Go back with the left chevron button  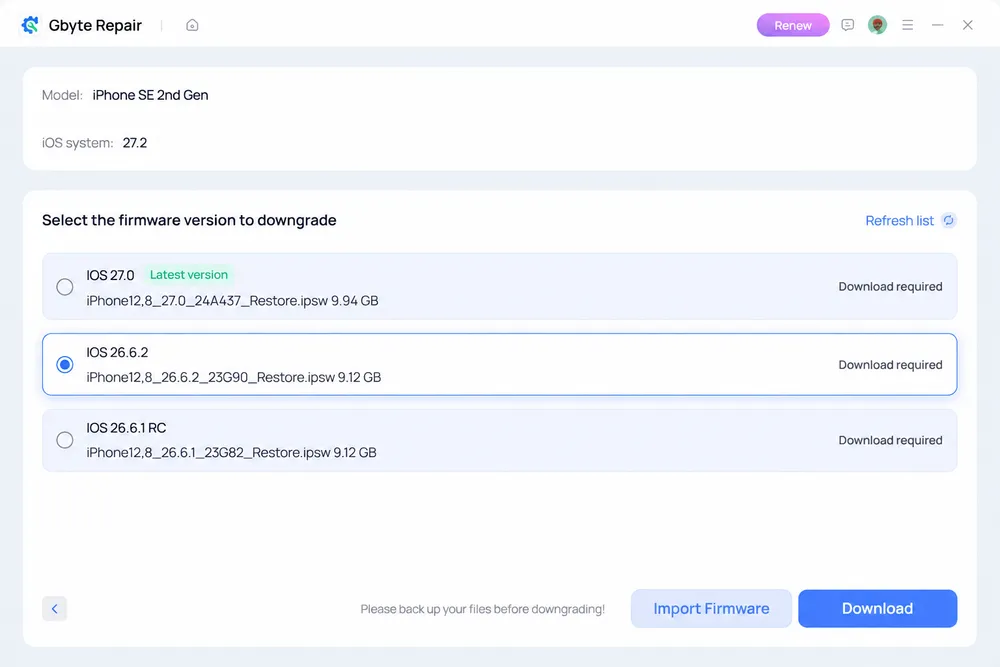click(x=54, y=609)
